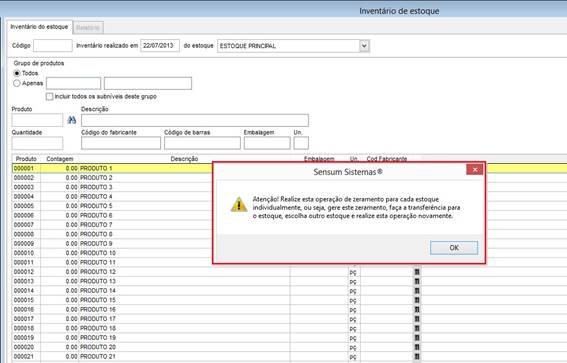Click the small icon in row 000017

pyautogui.click(x=417, y=319)
